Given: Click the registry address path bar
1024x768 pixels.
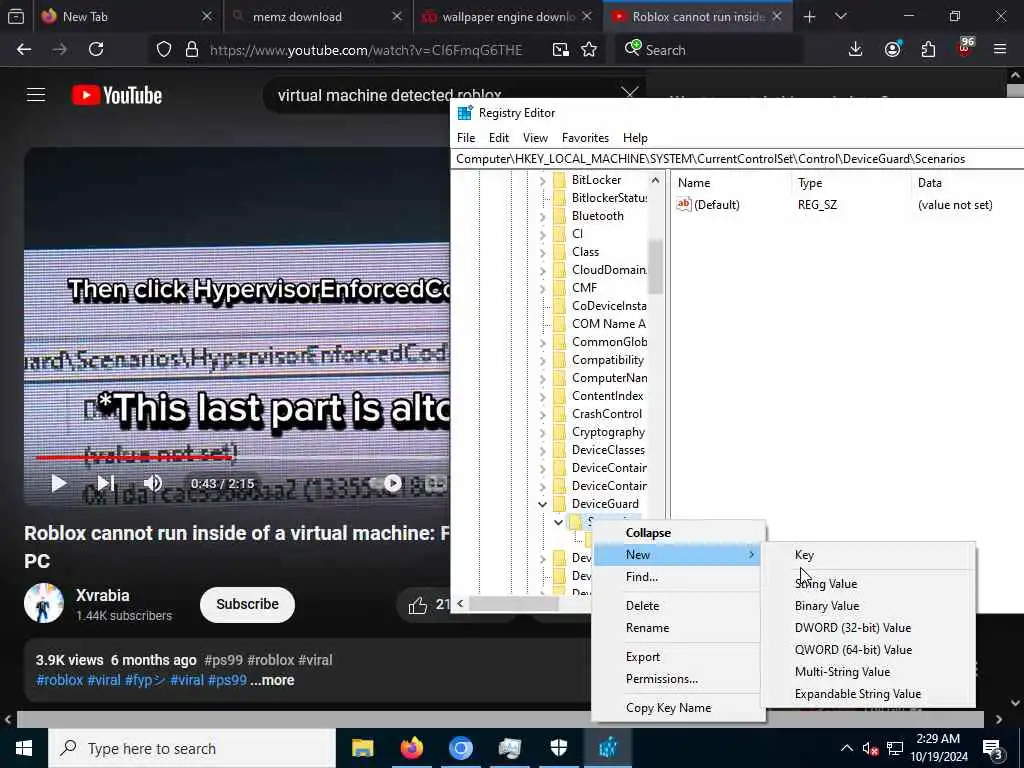Looking at the screenshot, I should pyautogui.click(x=738, y=159).
